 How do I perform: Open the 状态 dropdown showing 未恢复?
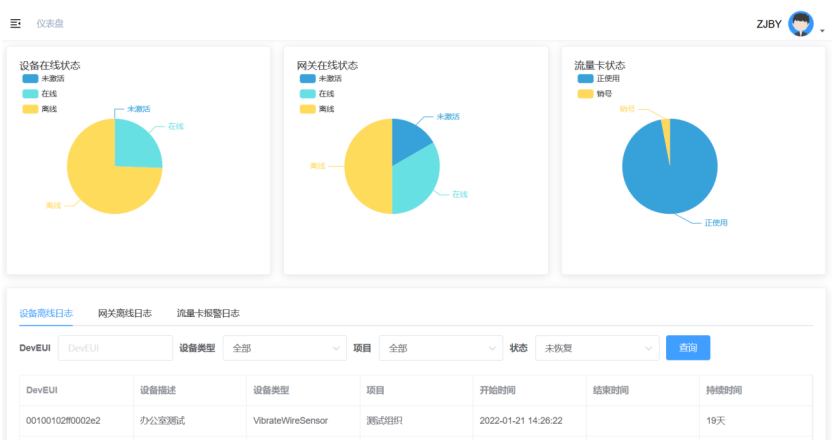[x=597, y=348]
